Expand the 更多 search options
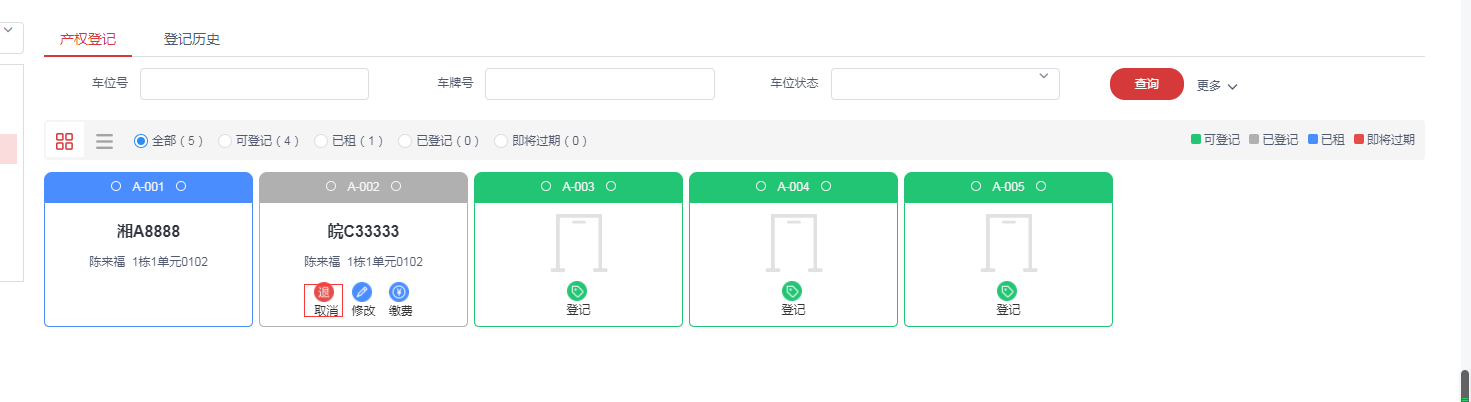1471x402 pixels. (1217, 86)
